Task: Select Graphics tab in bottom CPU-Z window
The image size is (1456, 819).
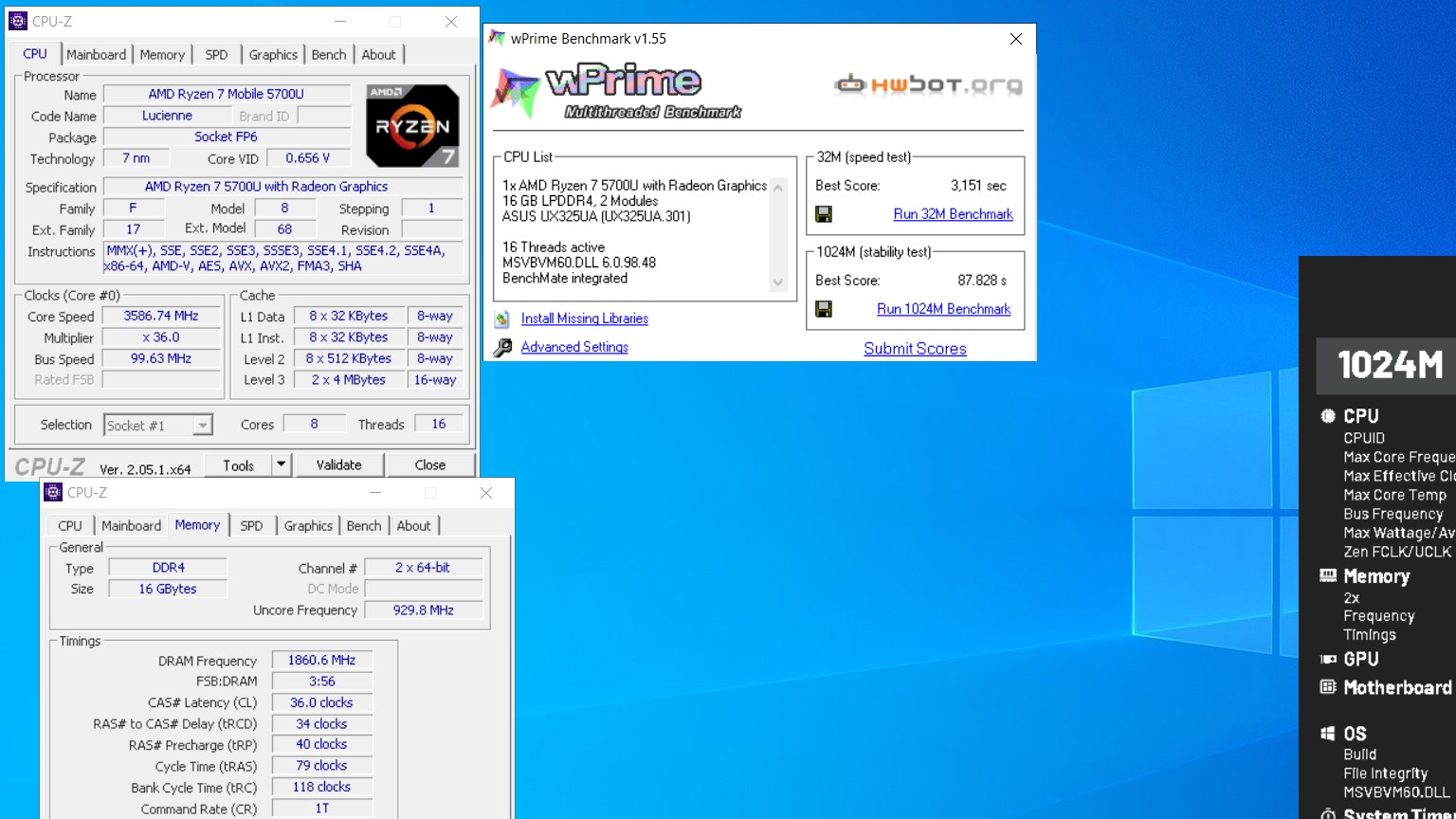Action: tap(308, 526)
